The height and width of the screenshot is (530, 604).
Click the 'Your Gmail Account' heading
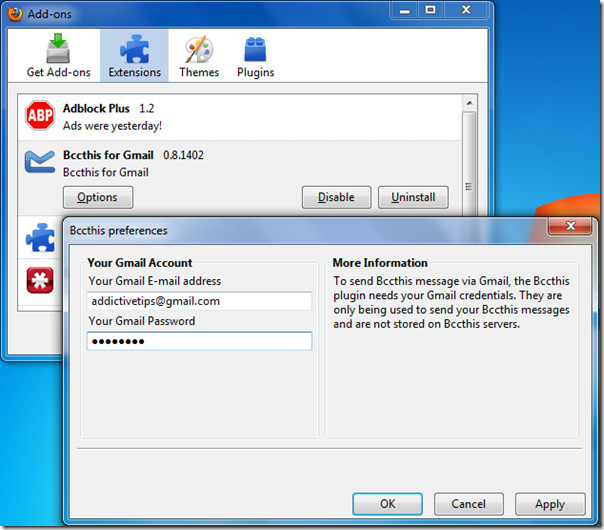tap(139, 263)
